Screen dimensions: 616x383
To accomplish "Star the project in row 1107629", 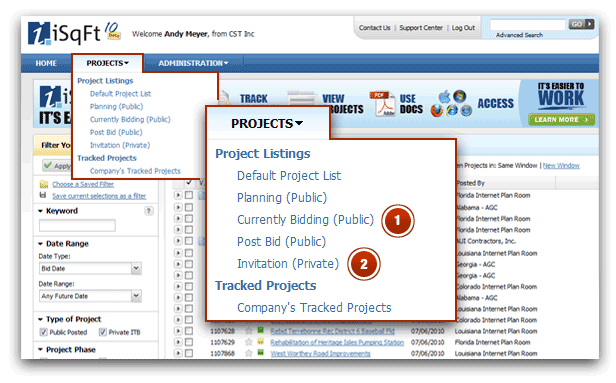I will [249, 342].
